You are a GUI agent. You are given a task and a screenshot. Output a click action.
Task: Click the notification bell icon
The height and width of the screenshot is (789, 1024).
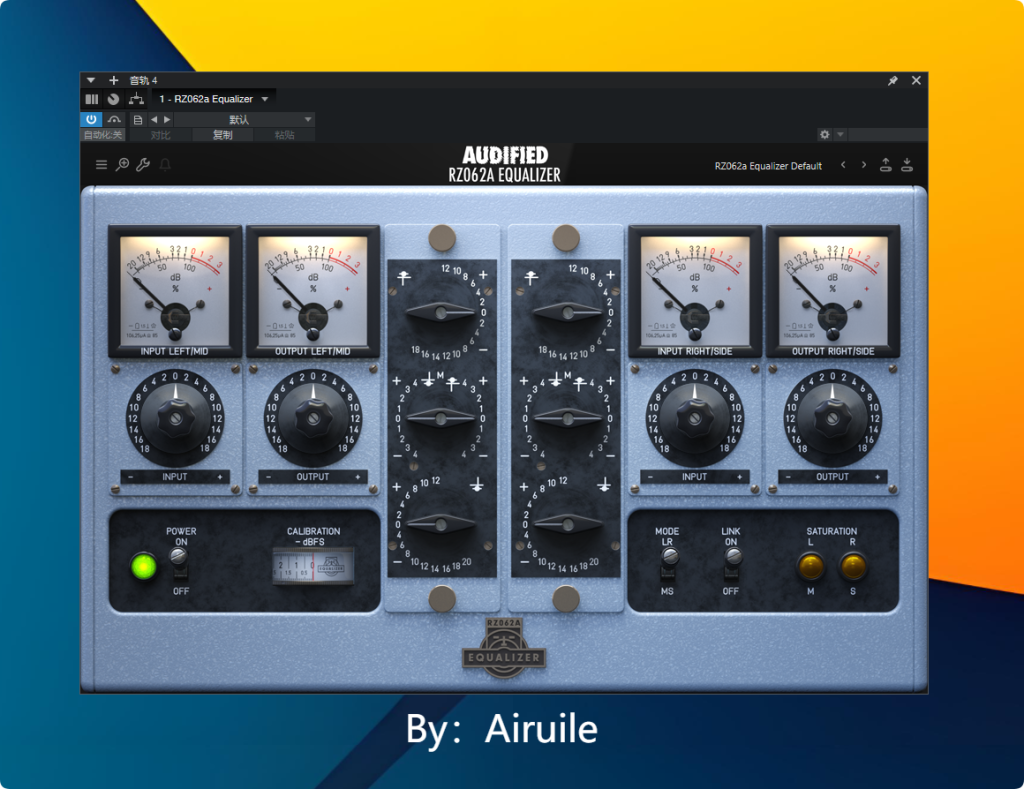click(x=165, y=165)
